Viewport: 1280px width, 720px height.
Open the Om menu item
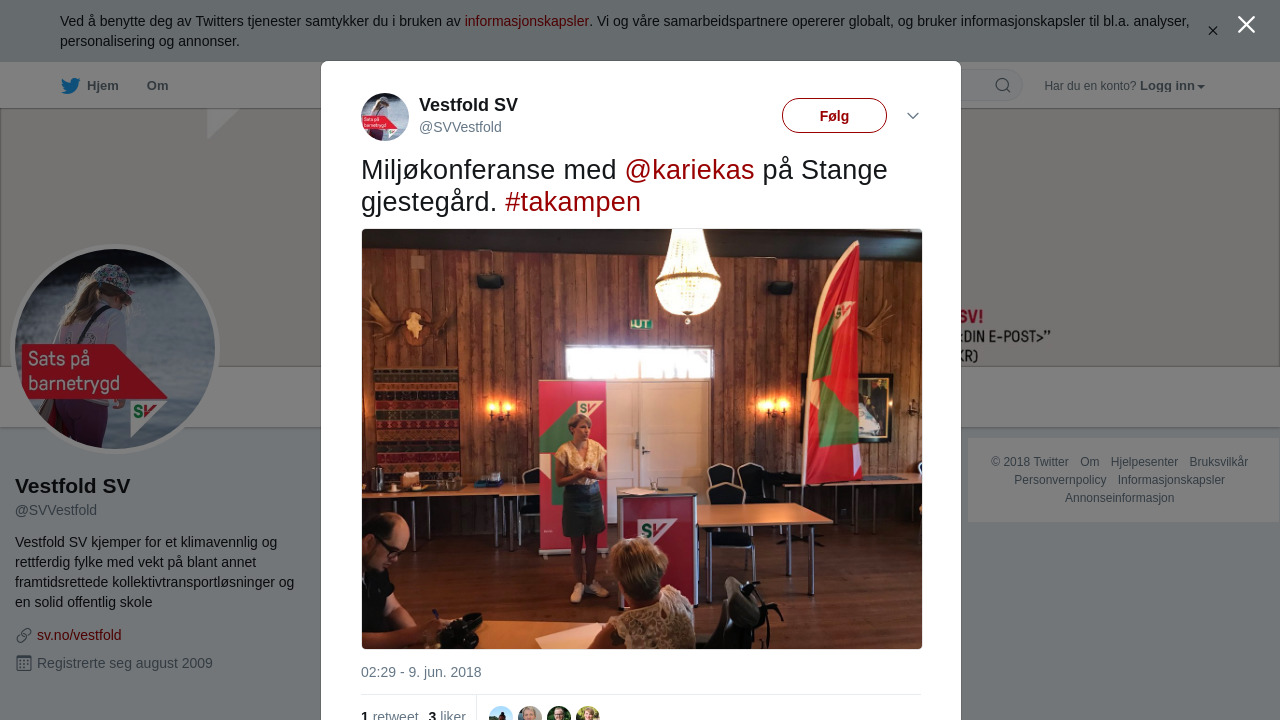click(157, 86)
